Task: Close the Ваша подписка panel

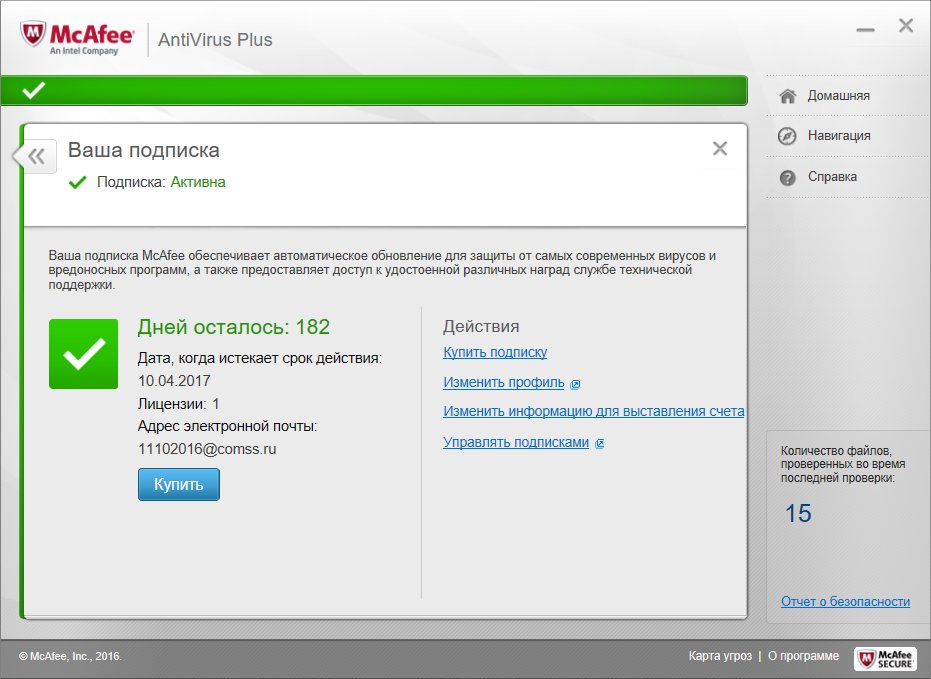Action: pyautogui.click(x=720, y=148)
